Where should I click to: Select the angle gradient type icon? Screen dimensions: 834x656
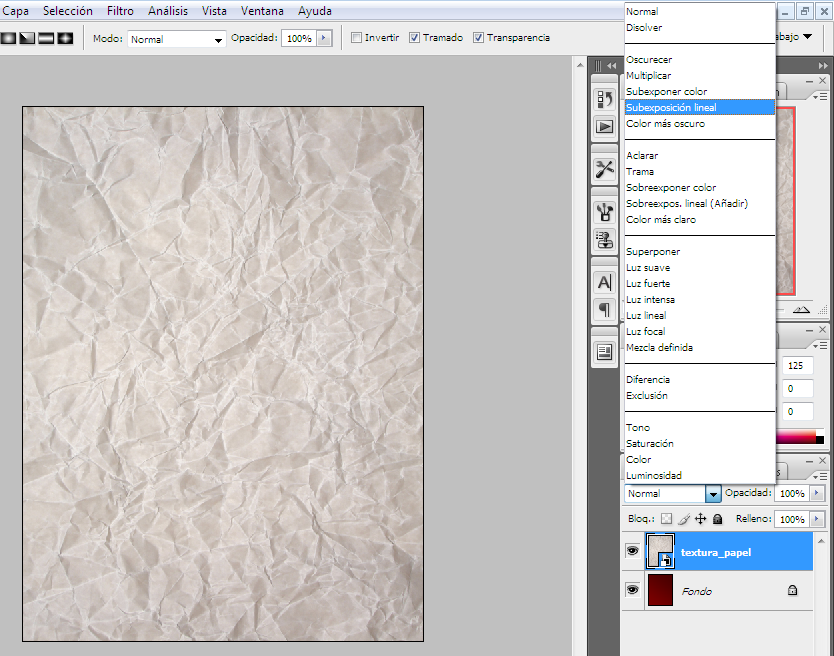[27, 38]
